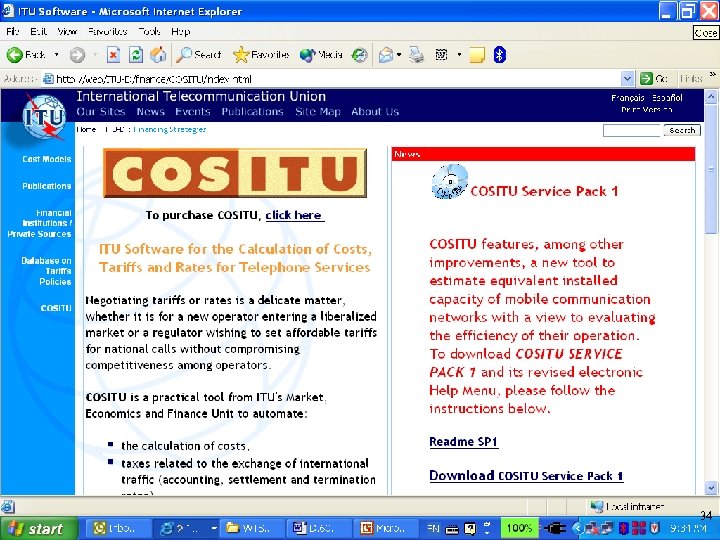Expand the Mail dropdown arrow

coord(399,55)
